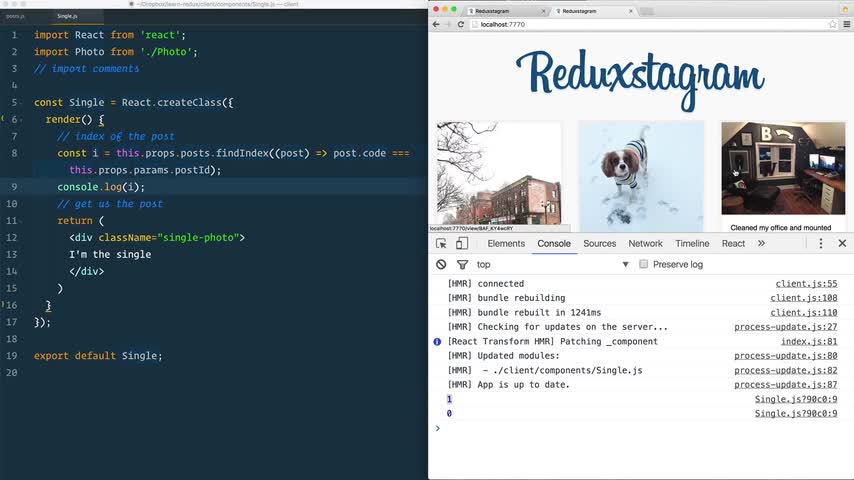
Task: Click line number 12 in editor gutter
Action: pos(11,238)
